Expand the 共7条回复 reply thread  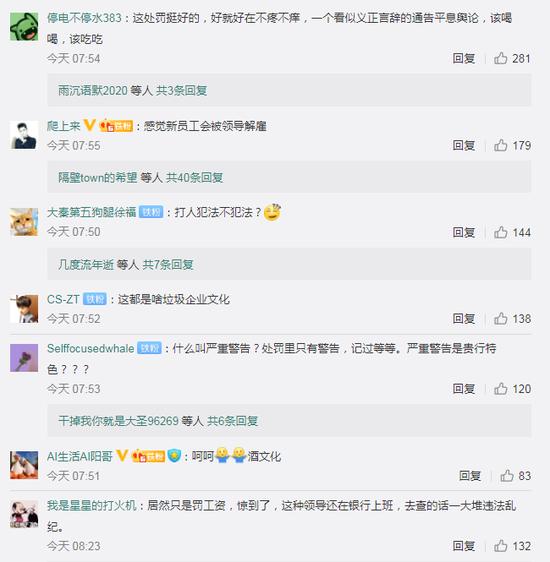[168, 265]
